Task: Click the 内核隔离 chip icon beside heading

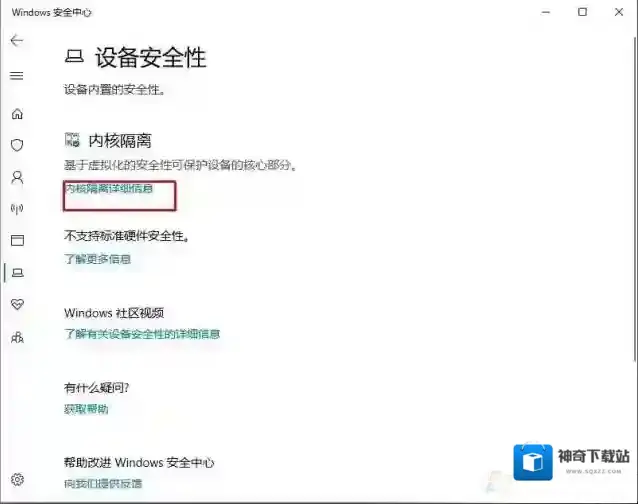Action: pos(72,141)
